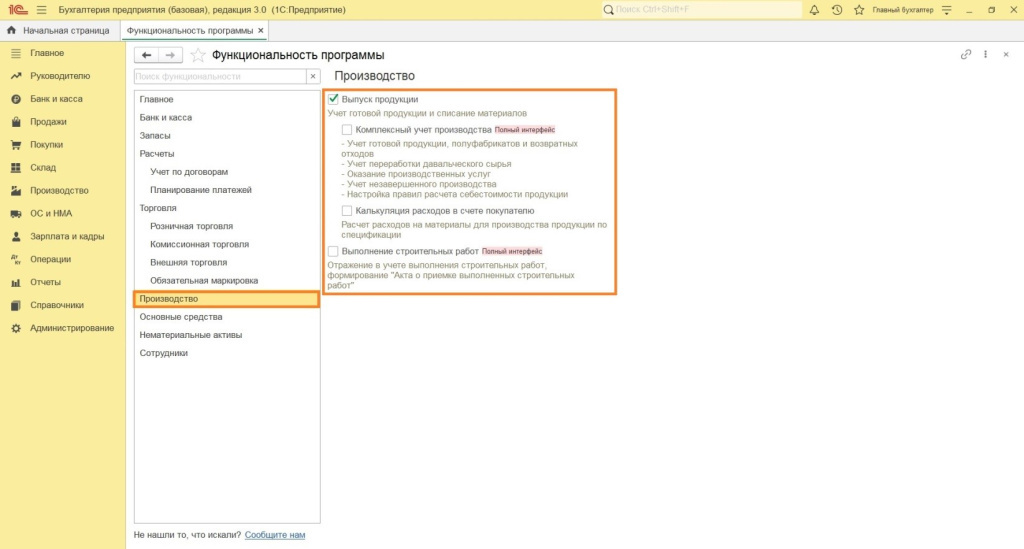Click Полный интерфейс tag near строительных работ
Image resolution: width=1024 pixels, height=549 pixels.
coord(512,251)
